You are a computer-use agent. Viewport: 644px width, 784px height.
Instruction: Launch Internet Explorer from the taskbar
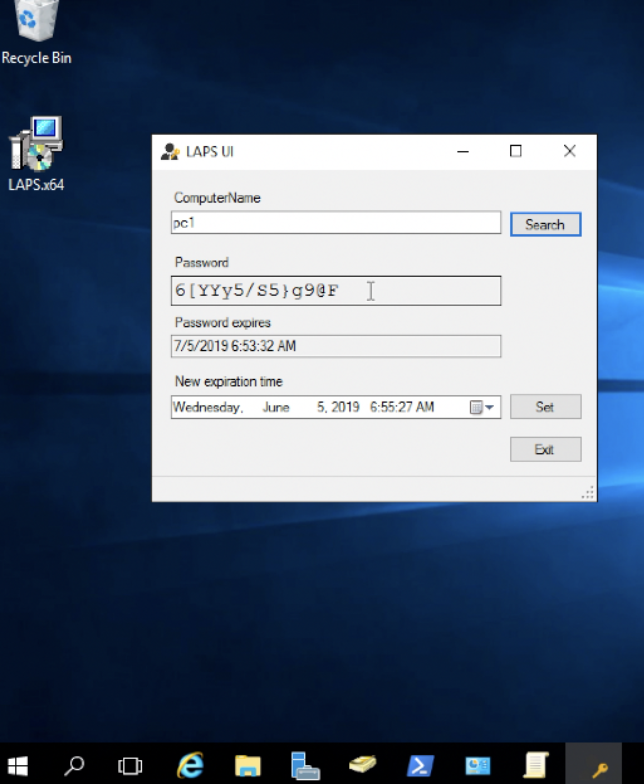(x=189, y=766)
